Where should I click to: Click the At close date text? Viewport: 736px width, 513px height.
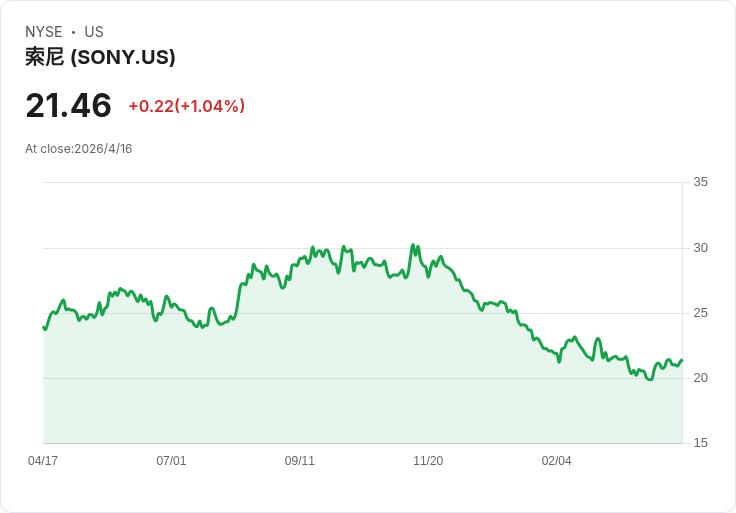click(x=79, y=149)
